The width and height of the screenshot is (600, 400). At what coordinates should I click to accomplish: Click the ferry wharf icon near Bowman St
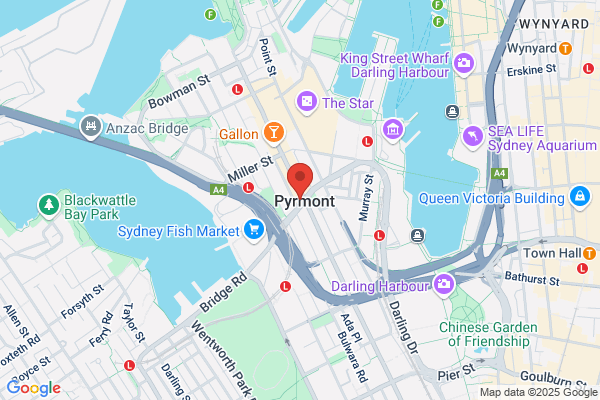pyautogui.click(x=210, y=15)
